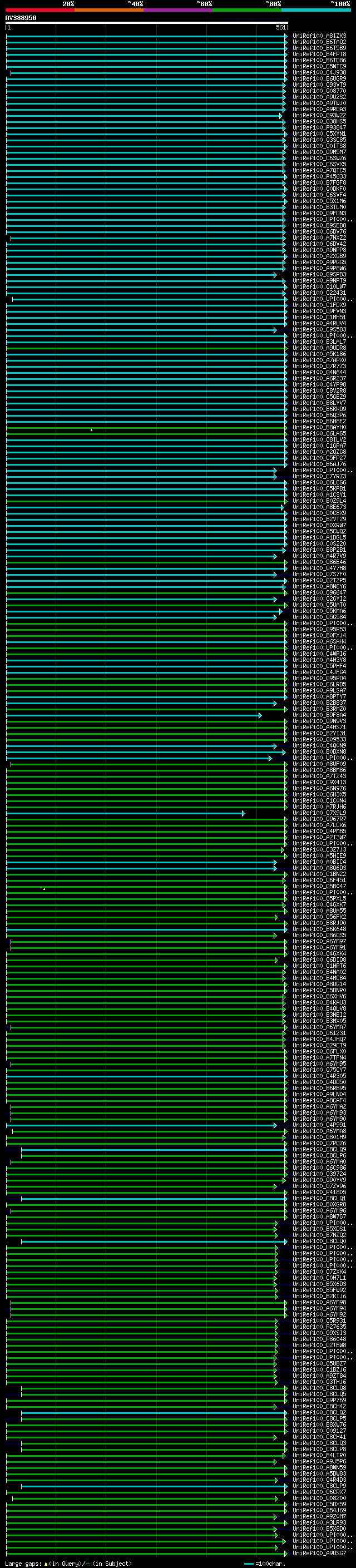Select the UniRef100_B0DXN8 label
The width and height of the screenshot is (356, 1568).
[x=319, y=751]
